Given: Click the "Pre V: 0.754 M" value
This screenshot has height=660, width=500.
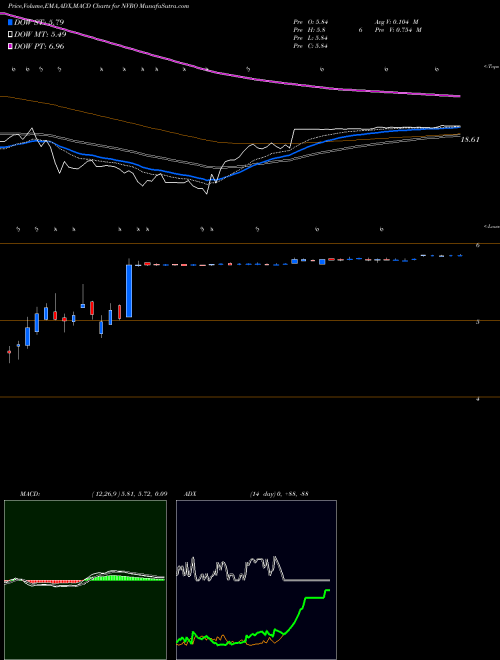Looking at the screenshot, I should pyautogui.click(x=397, y=30).
